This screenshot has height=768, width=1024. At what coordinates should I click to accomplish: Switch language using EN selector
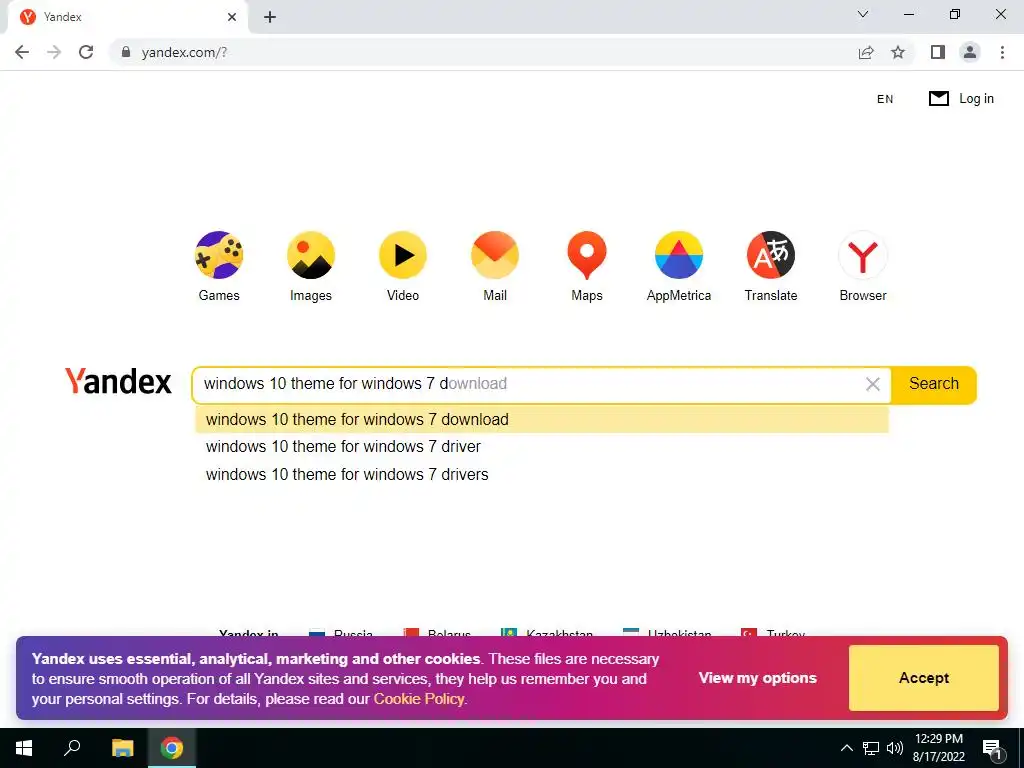click(x=885, y=99)
